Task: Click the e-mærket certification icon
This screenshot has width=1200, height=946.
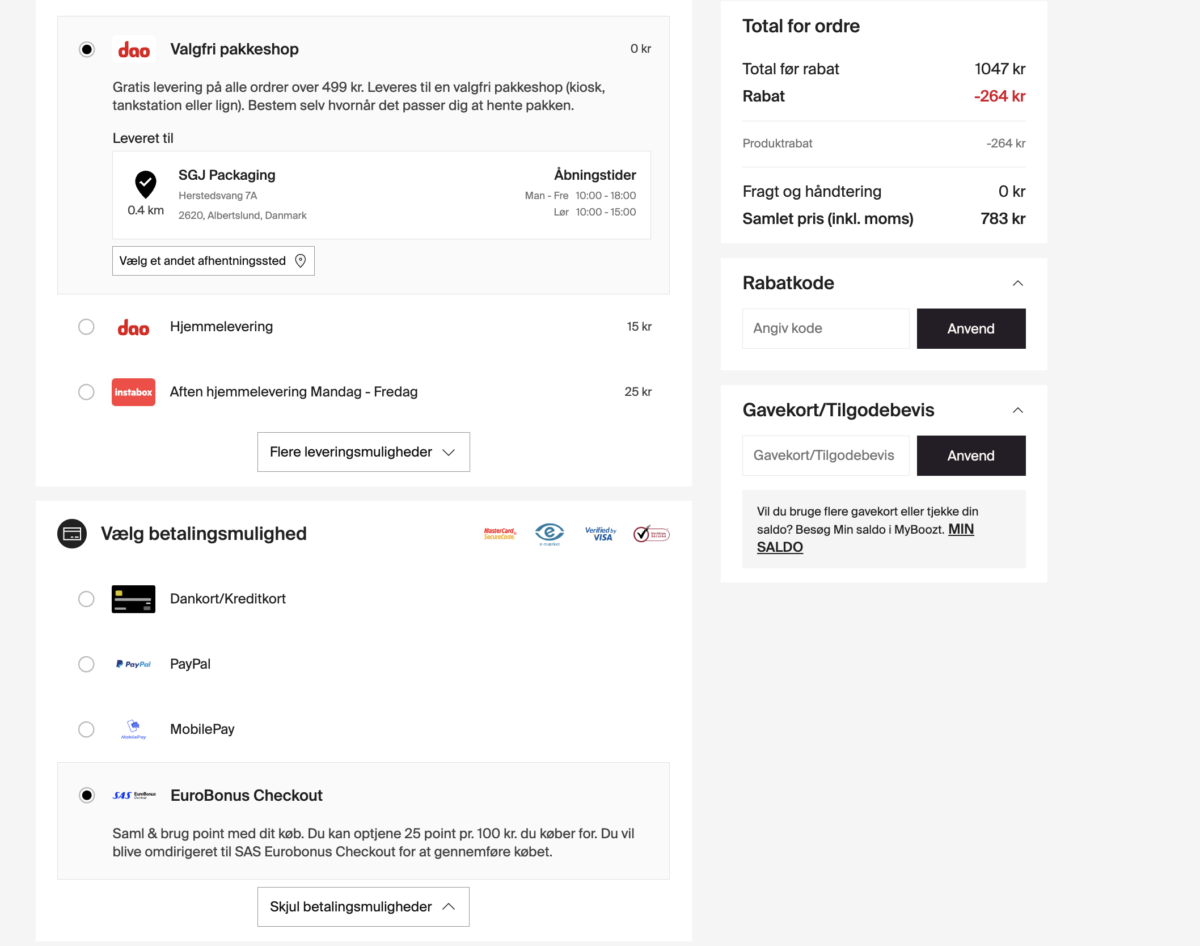Action: (x=549, y=534)
